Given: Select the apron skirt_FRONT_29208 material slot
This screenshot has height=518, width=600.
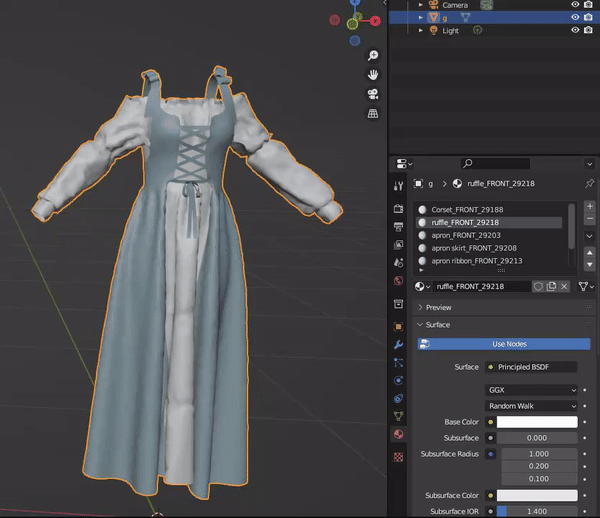Looking at the screenshot, I should pyautogui.click(x=473, y=247).
